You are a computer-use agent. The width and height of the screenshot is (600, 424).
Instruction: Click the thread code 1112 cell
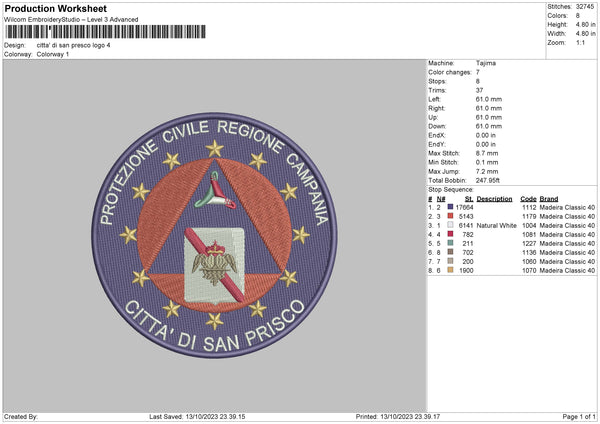[x=529, y=207]
